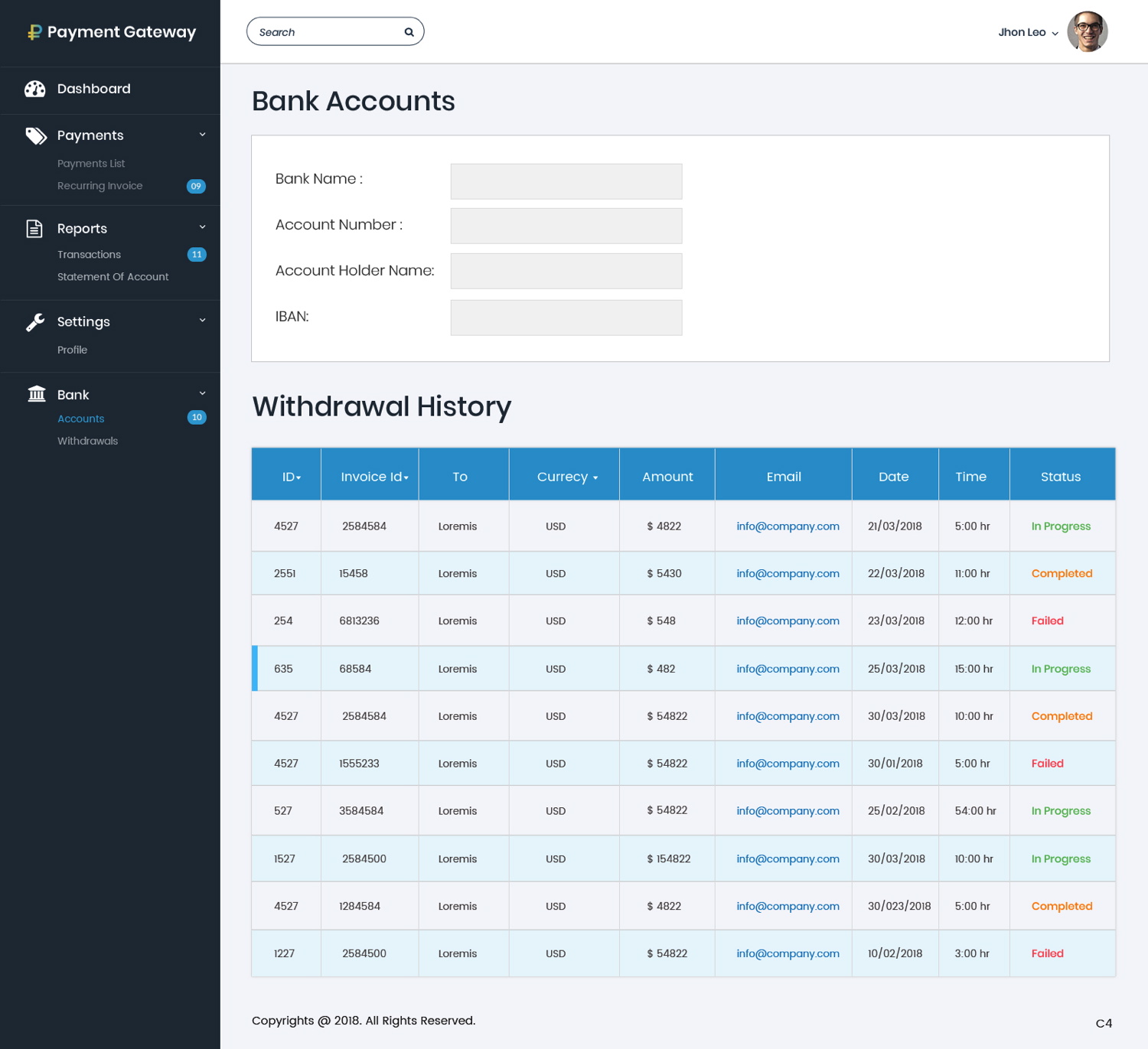
Task: Select Withdrawals under Bank menu
Action: click(87, 441)
